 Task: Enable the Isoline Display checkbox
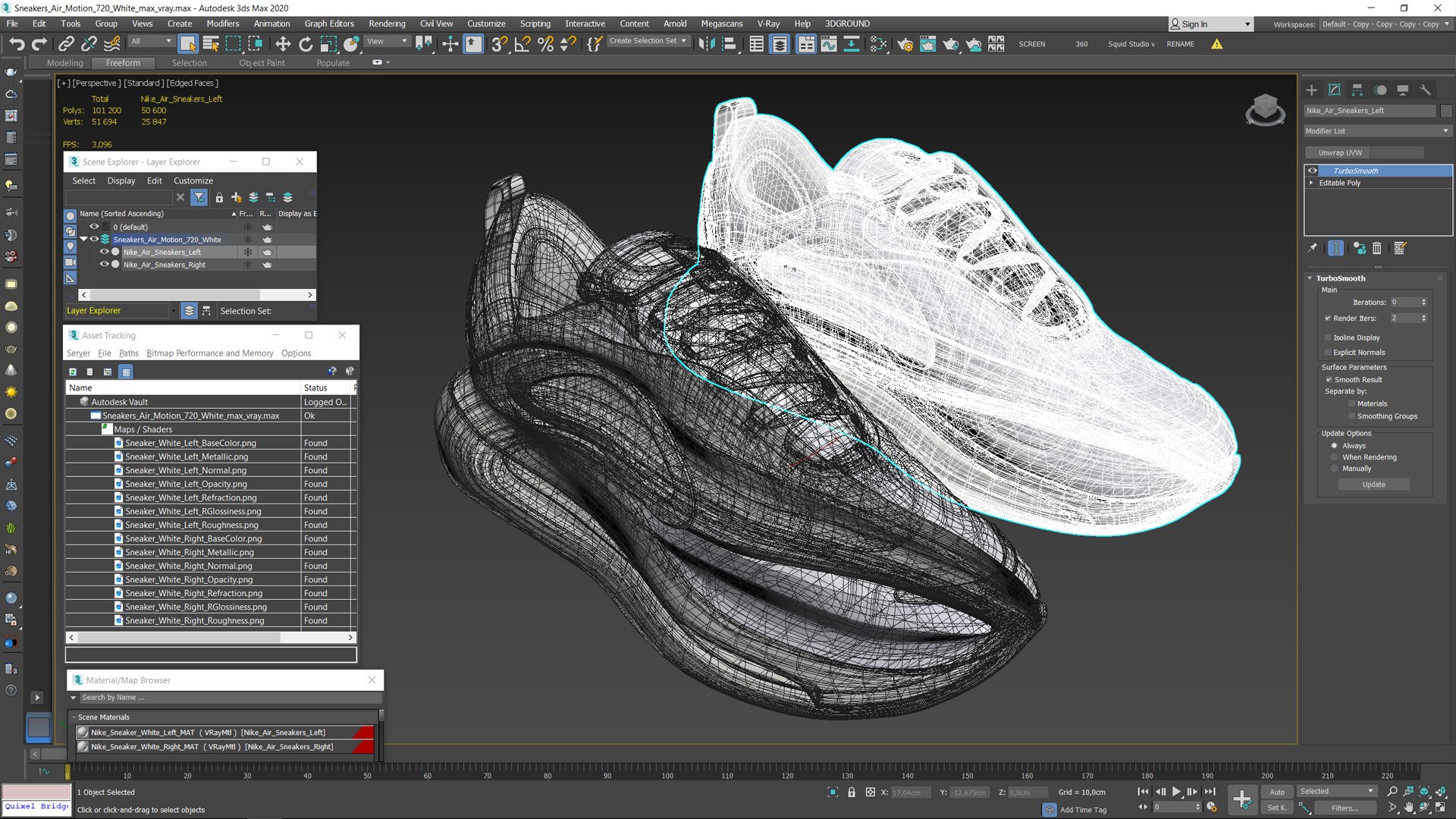(1328, 337)
